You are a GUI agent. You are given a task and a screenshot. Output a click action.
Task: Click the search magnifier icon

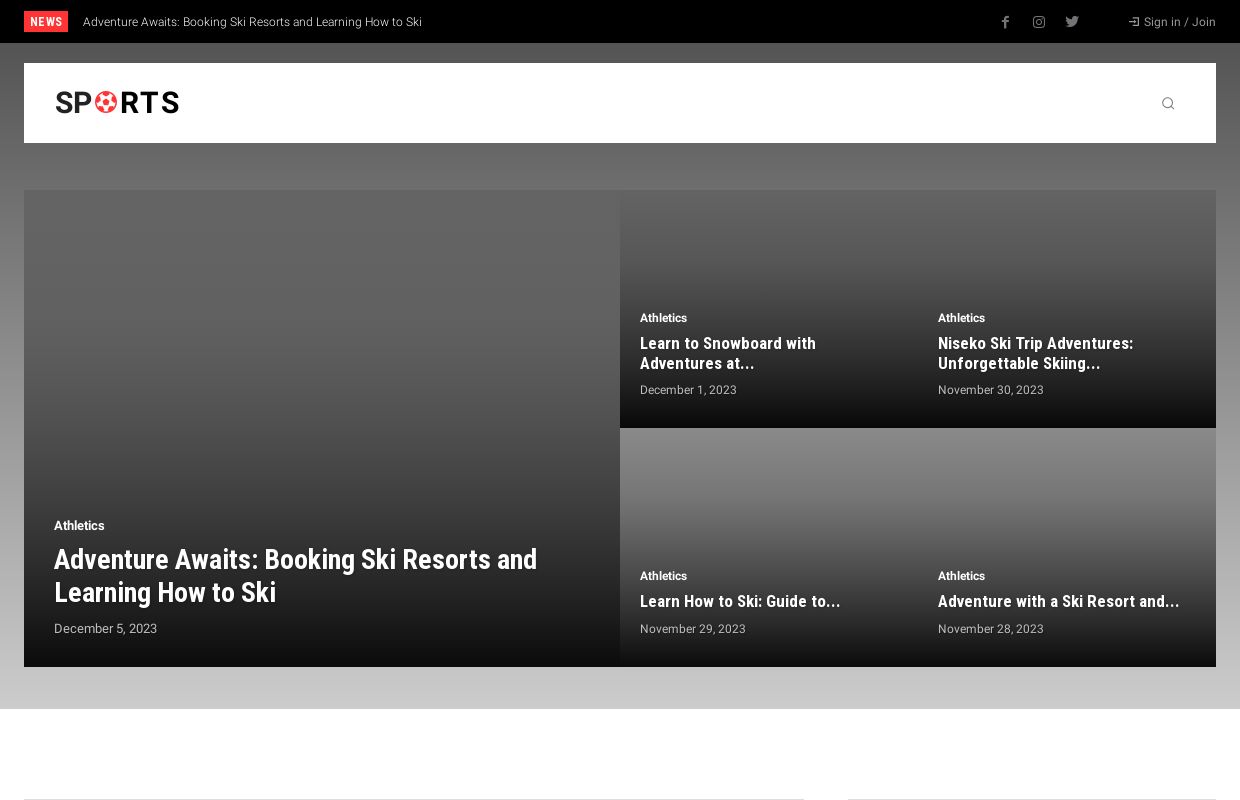coord(1167,103)
